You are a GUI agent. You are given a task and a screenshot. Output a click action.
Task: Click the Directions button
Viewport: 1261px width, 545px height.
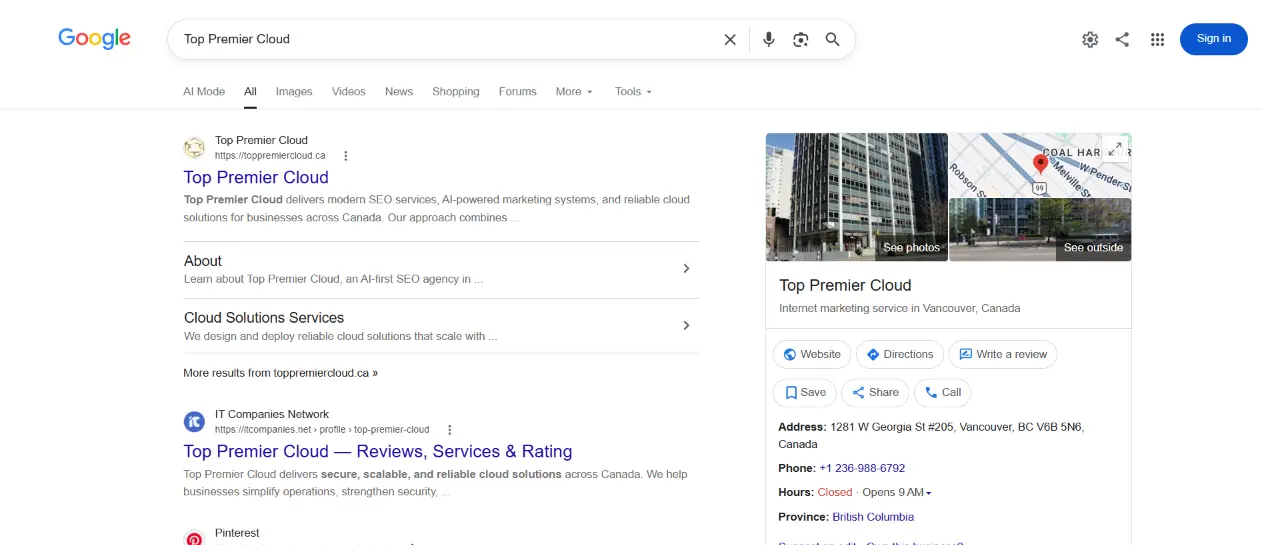(x=900, y=354)
